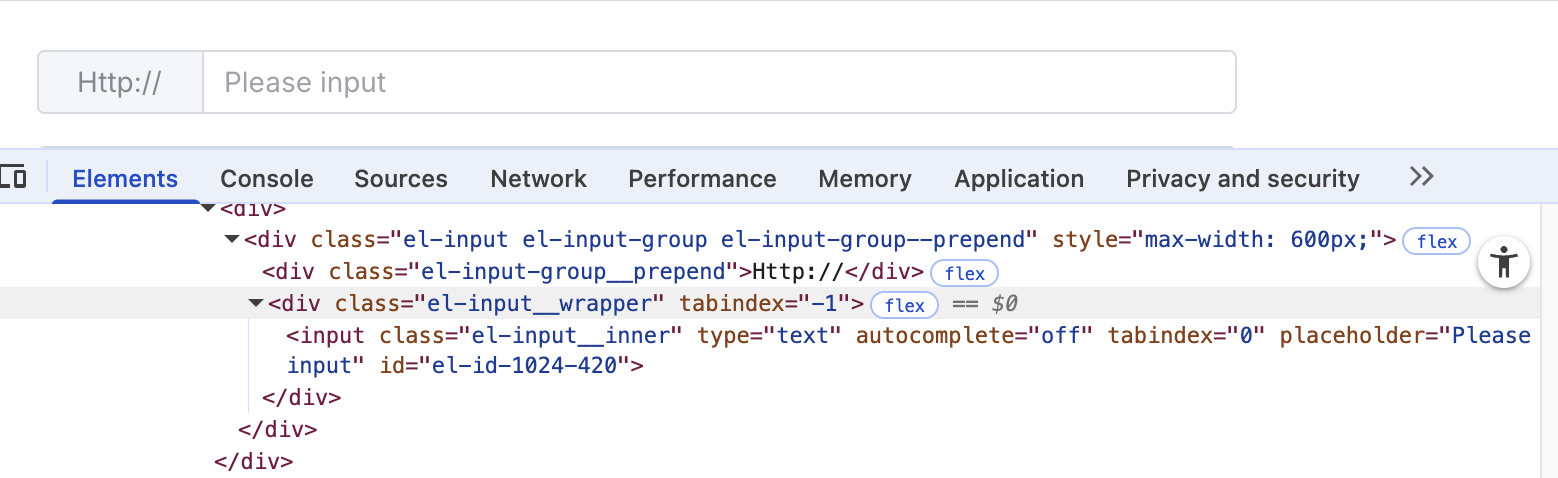Toggle flex badge on el-input-group--prepend div
The image size is (1558, 478).
tap(1436, 241)
